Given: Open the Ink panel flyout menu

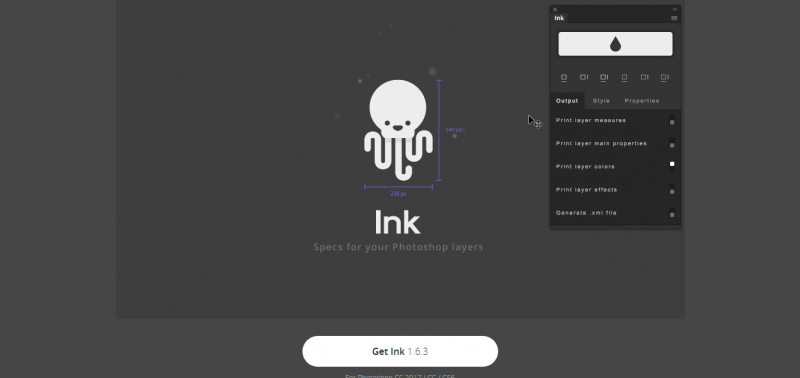Looking at the screenshot, I should click(x=674, y=18).
